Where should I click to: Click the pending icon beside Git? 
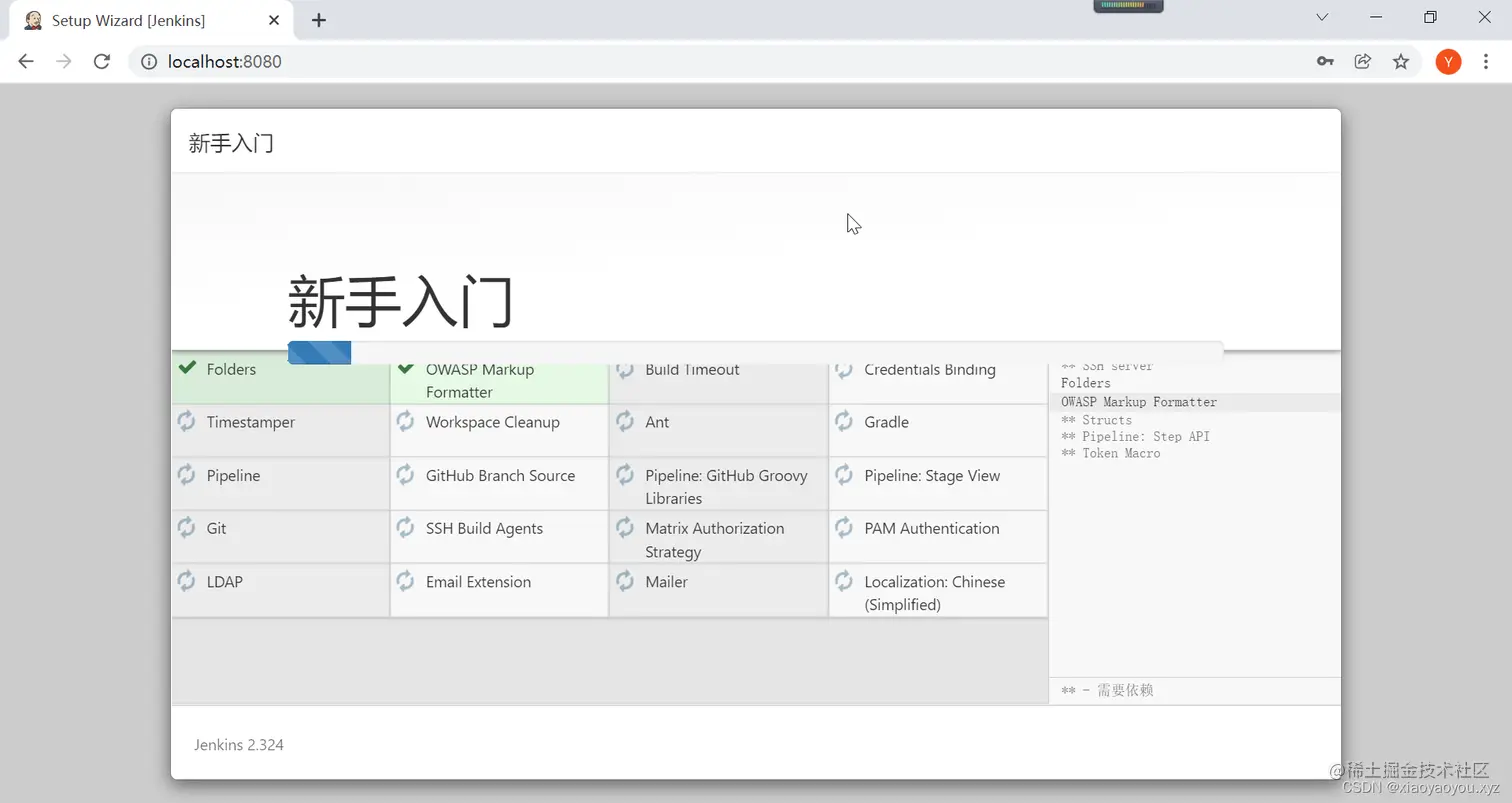coord(187,527)
